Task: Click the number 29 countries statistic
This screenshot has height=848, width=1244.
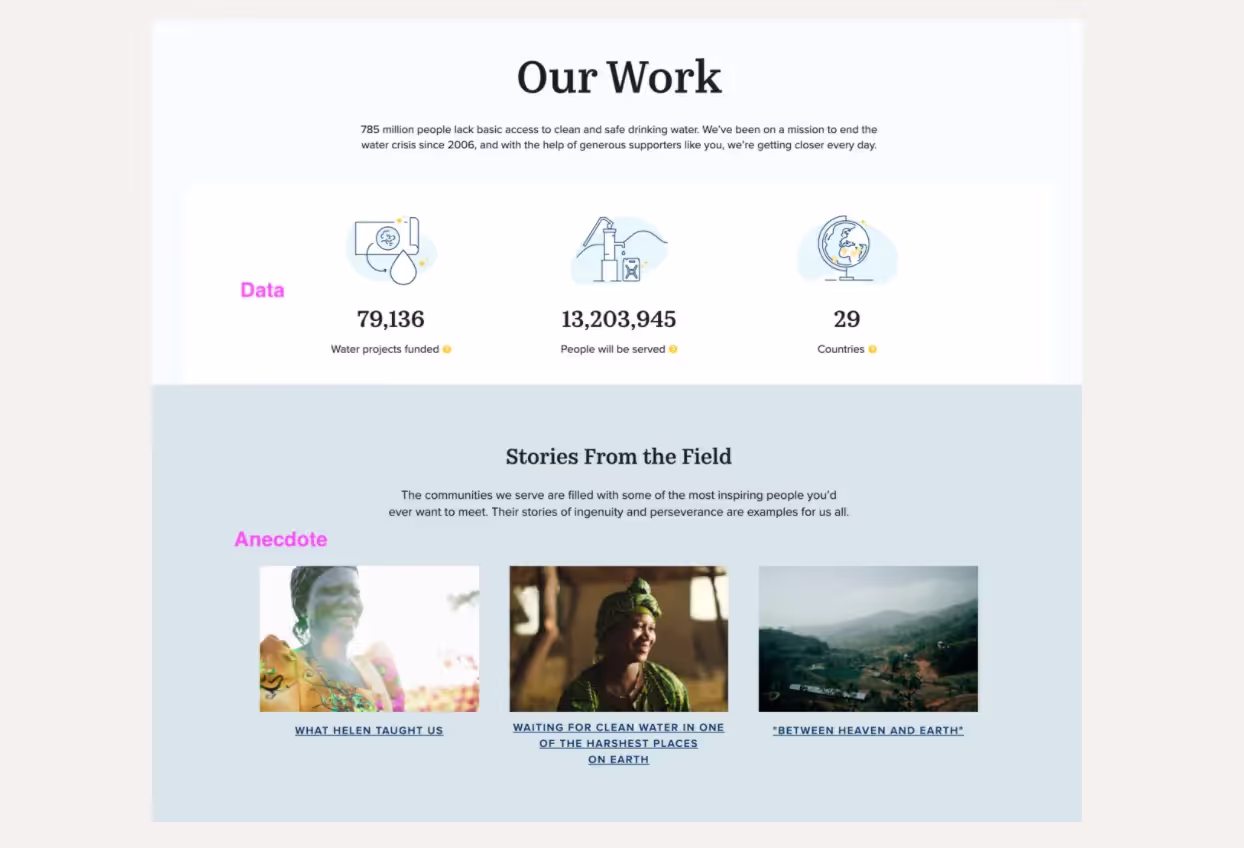Action: tap(846, 319)
